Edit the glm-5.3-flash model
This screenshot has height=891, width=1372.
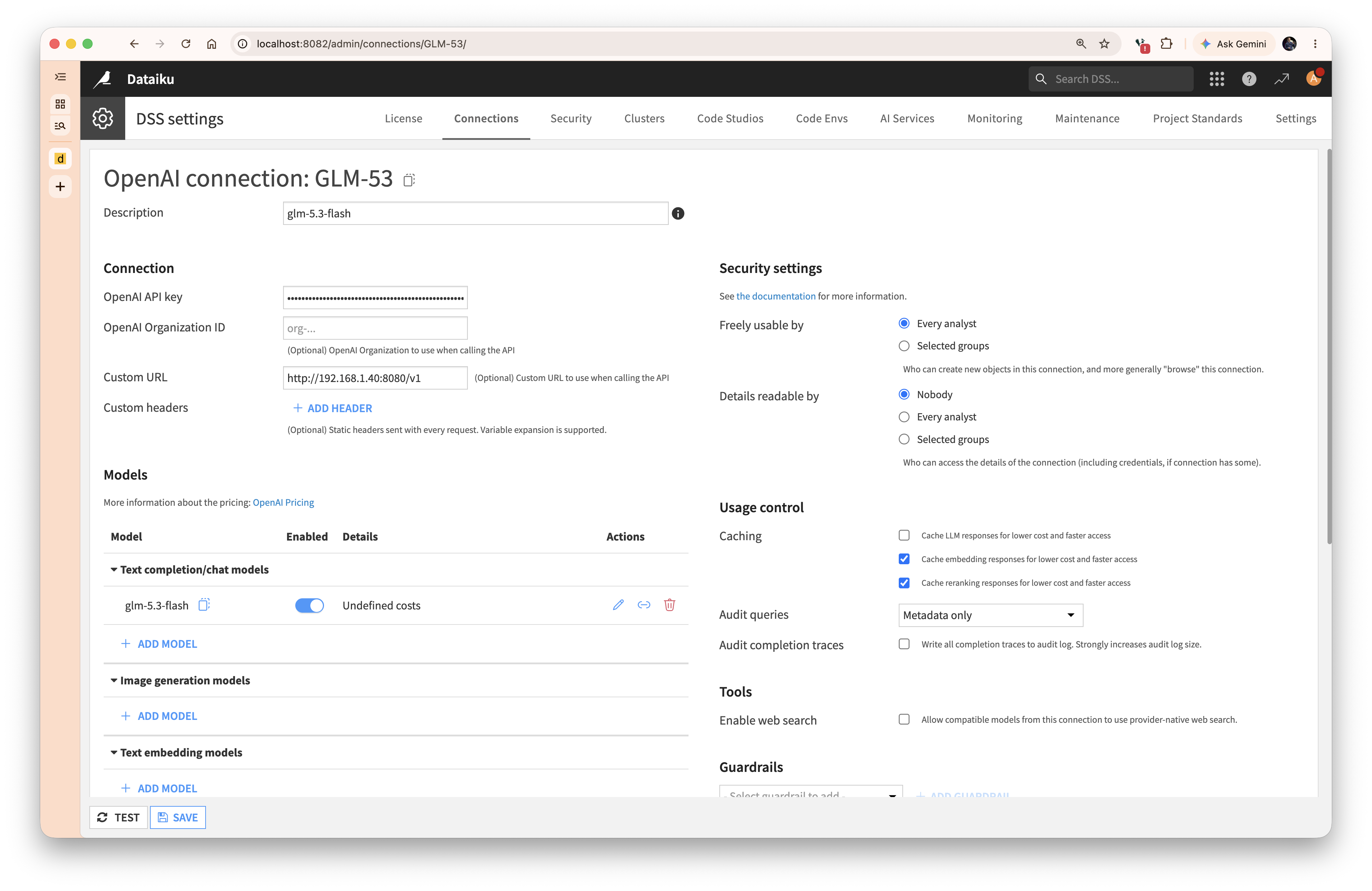618,604
